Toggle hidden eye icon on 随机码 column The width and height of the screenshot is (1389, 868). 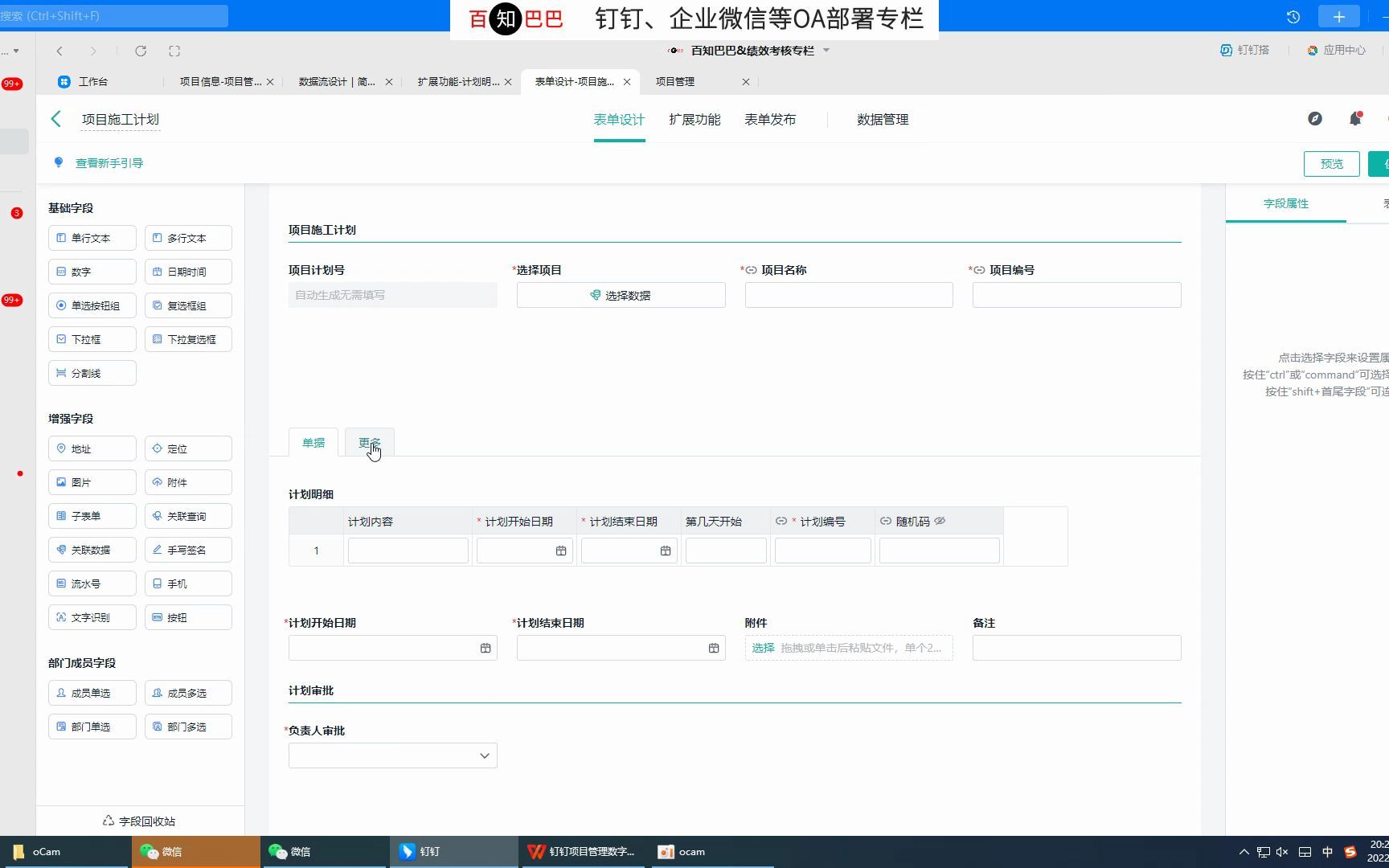[940, 521]
